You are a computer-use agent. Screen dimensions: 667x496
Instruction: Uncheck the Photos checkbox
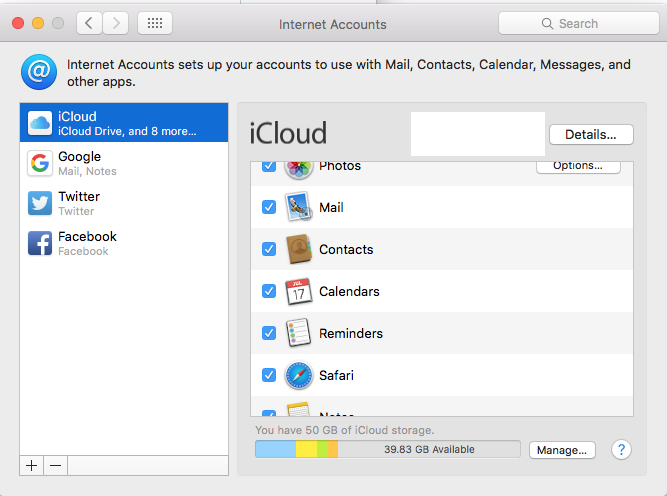269,166
